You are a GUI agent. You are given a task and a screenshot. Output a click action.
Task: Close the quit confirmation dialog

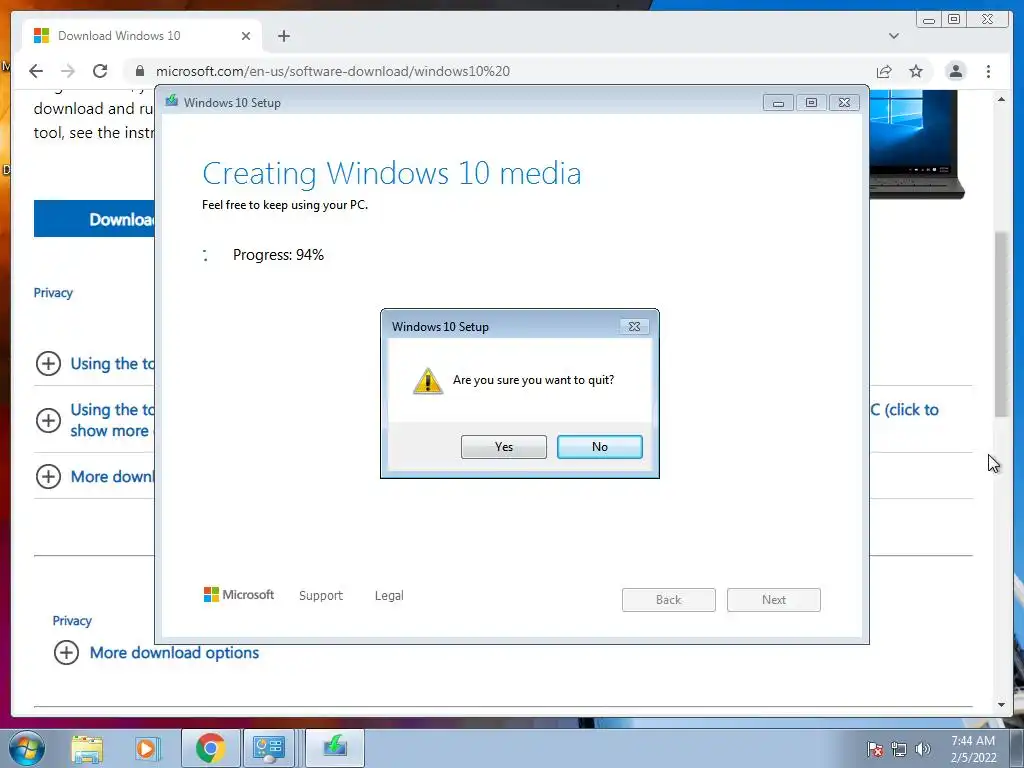[x=634, y=327]
